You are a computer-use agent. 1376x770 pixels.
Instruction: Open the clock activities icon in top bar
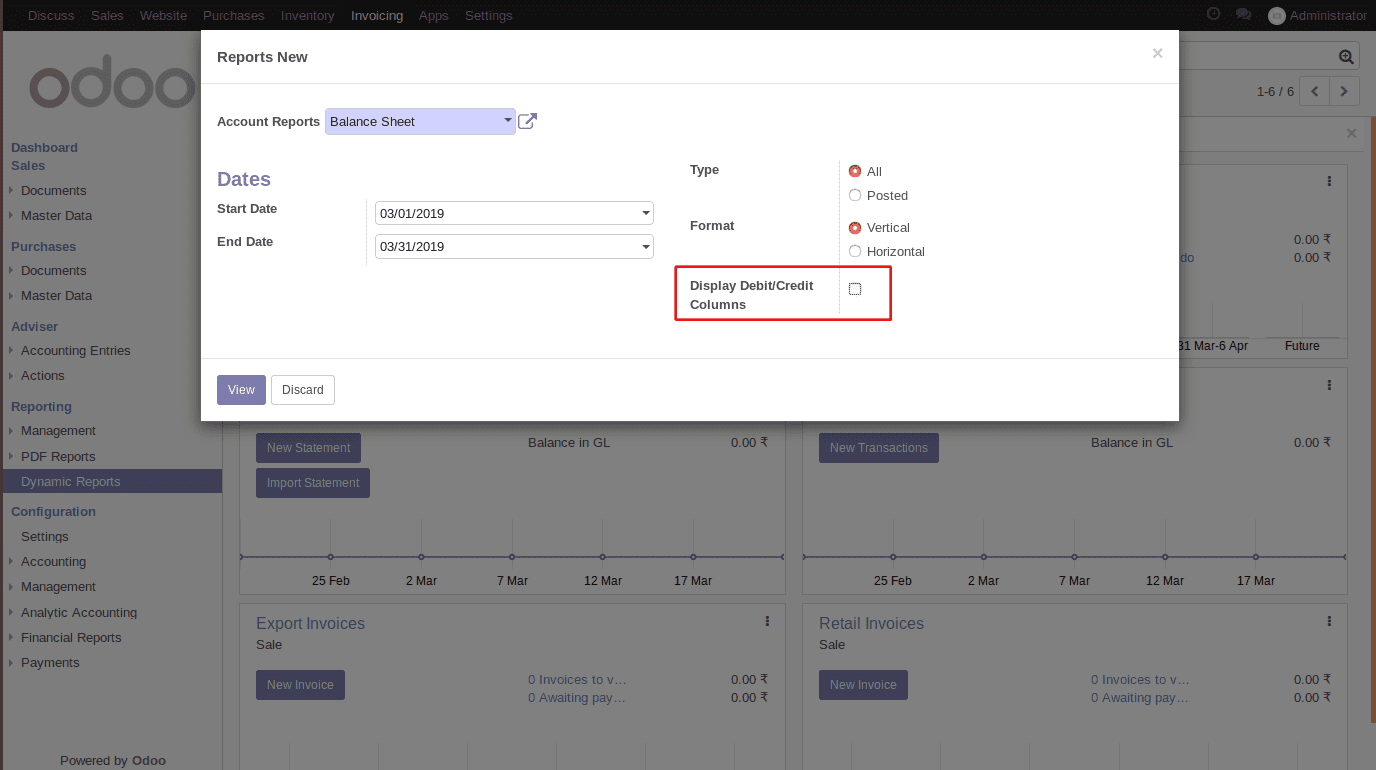coord(1214,15)
